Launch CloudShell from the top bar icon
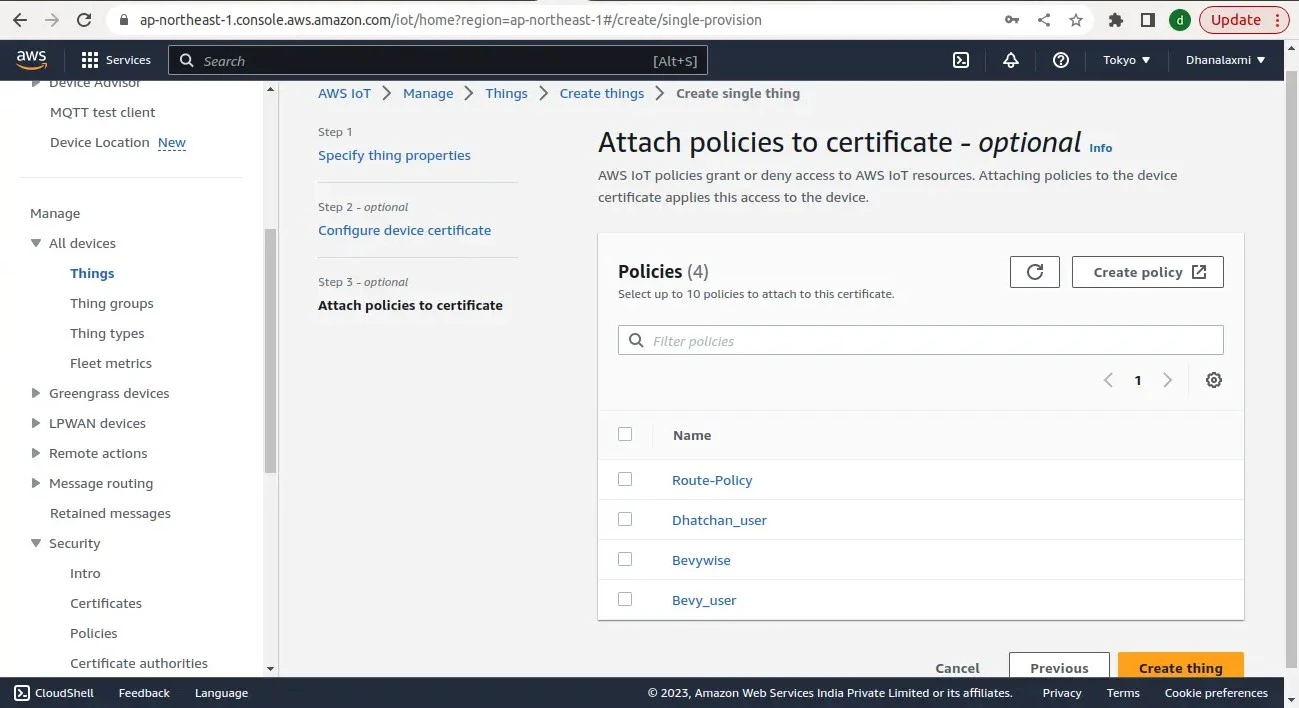The width and height of the screenshot is (1299, 708). 960,60
